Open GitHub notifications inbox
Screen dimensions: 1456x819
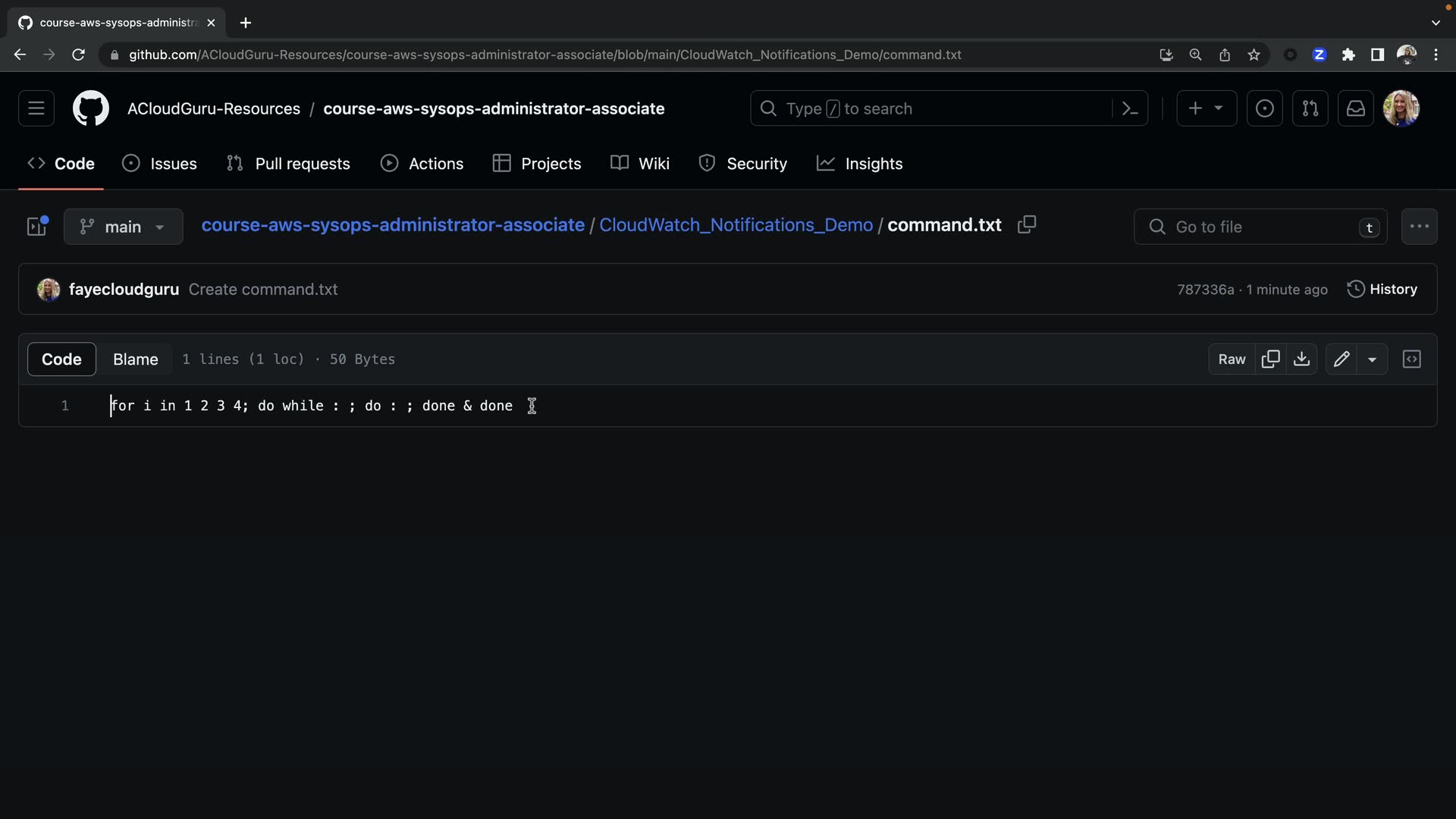click(1355, 108)
